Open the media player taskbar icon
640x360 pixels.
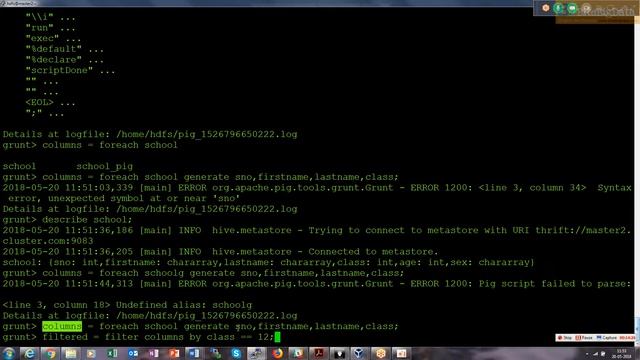91,353
